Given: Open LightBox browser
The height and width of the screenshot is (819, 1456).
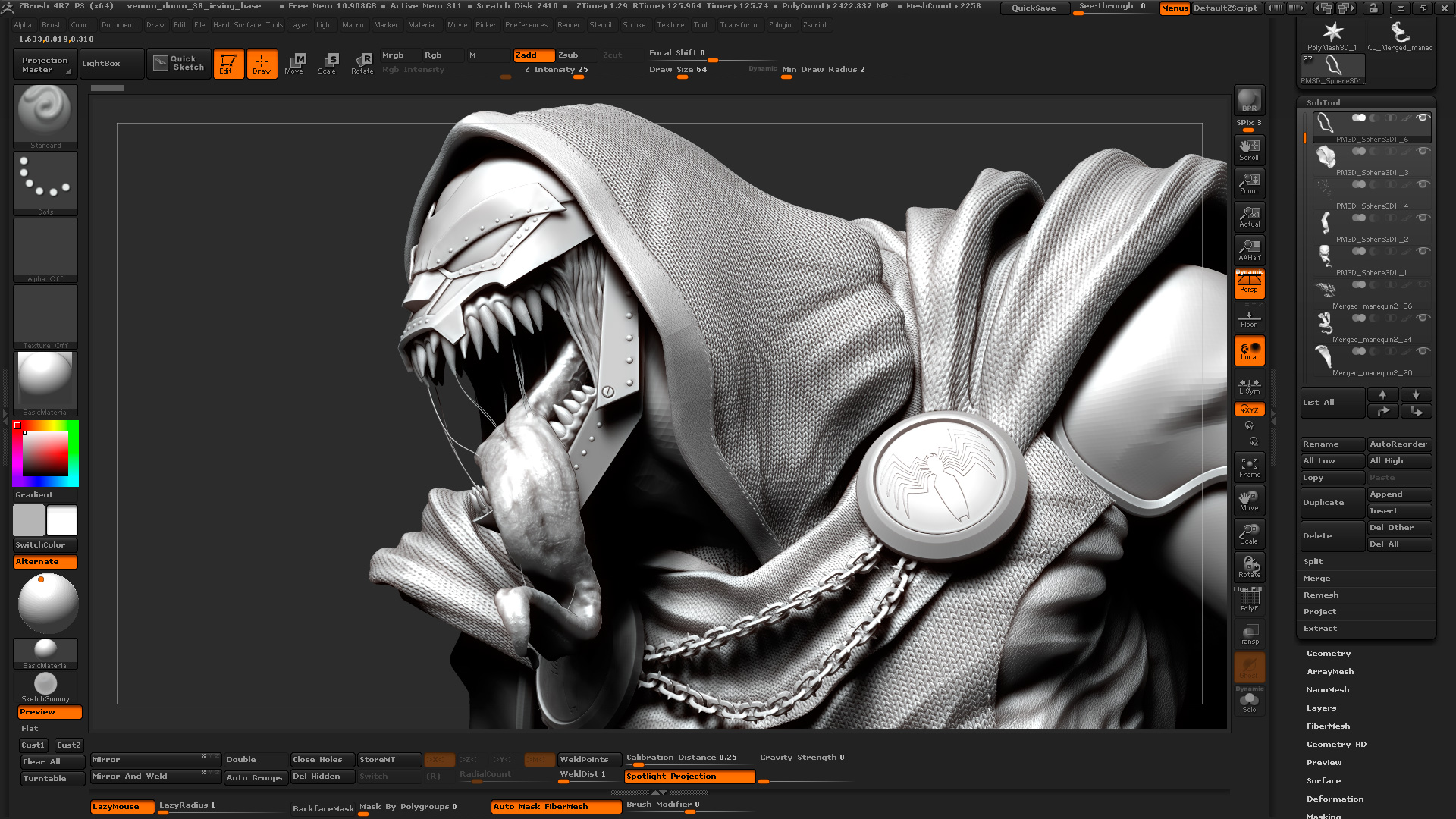Looking at the screenshot, I should coord(111,64).
